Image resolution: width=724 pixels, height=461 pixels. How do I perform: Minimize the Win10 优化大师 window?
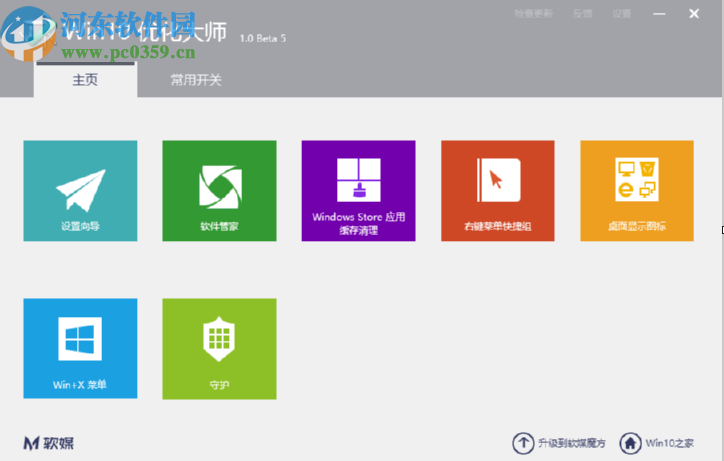pyautogui.click(x=659, y=14)
